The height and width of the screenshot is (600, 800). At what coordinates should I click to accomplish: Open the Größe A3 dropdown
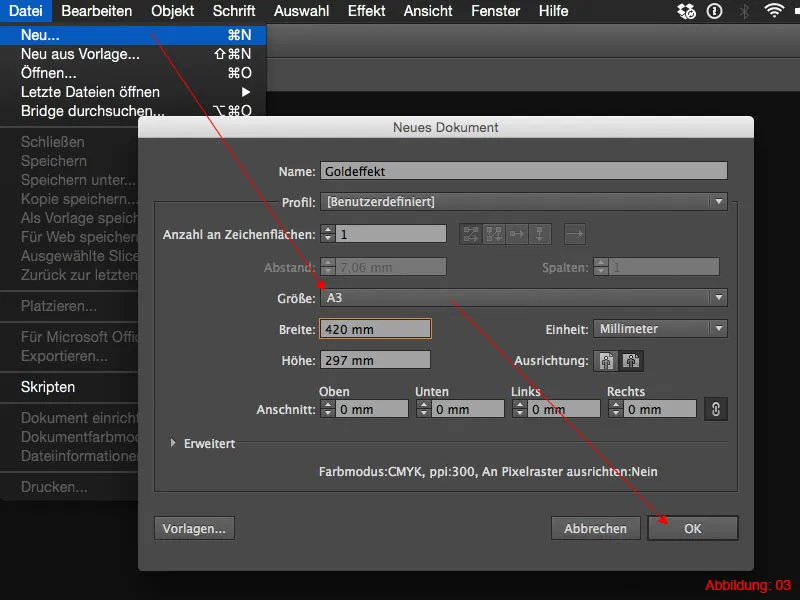523,297
